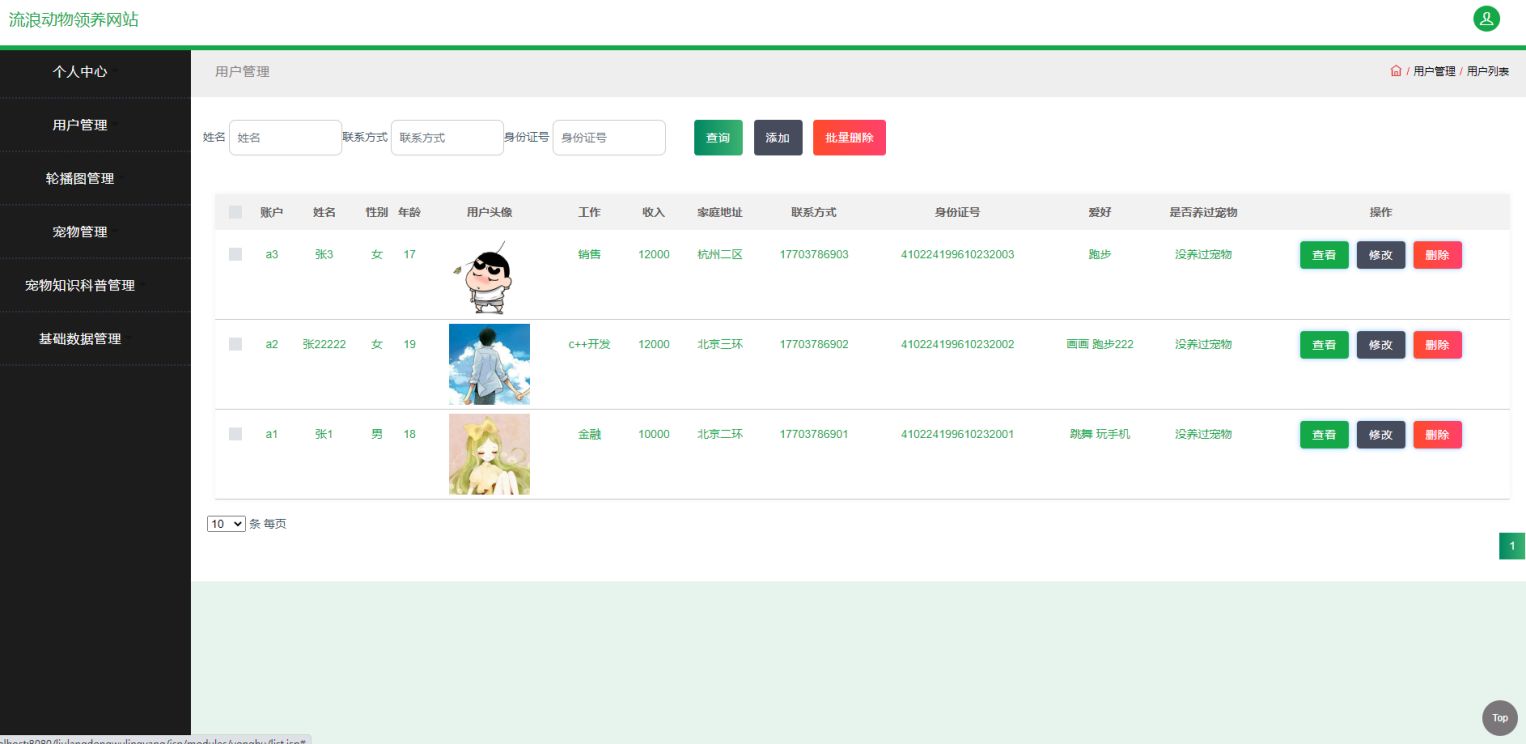Focus the 身份证号 search input
This screenshot has height=744, width=1526.
[x=609, y=138]
